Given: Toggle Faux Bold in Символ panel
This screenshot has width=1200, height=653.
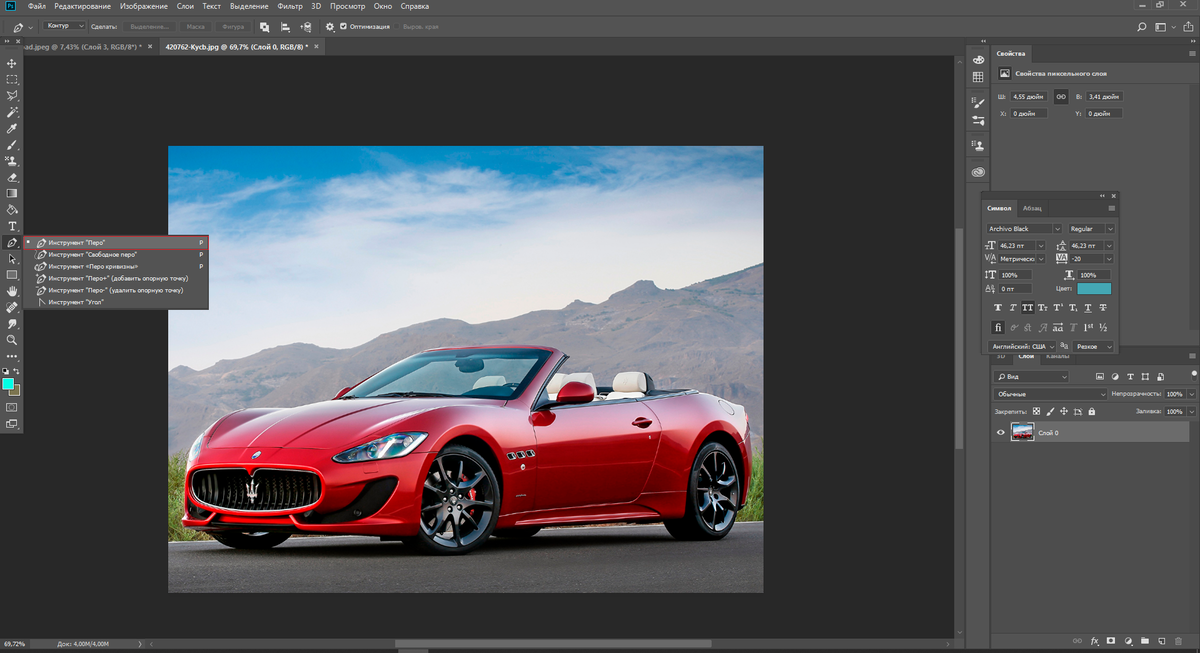Looking at the screenshot, I should tap(998, 307).
